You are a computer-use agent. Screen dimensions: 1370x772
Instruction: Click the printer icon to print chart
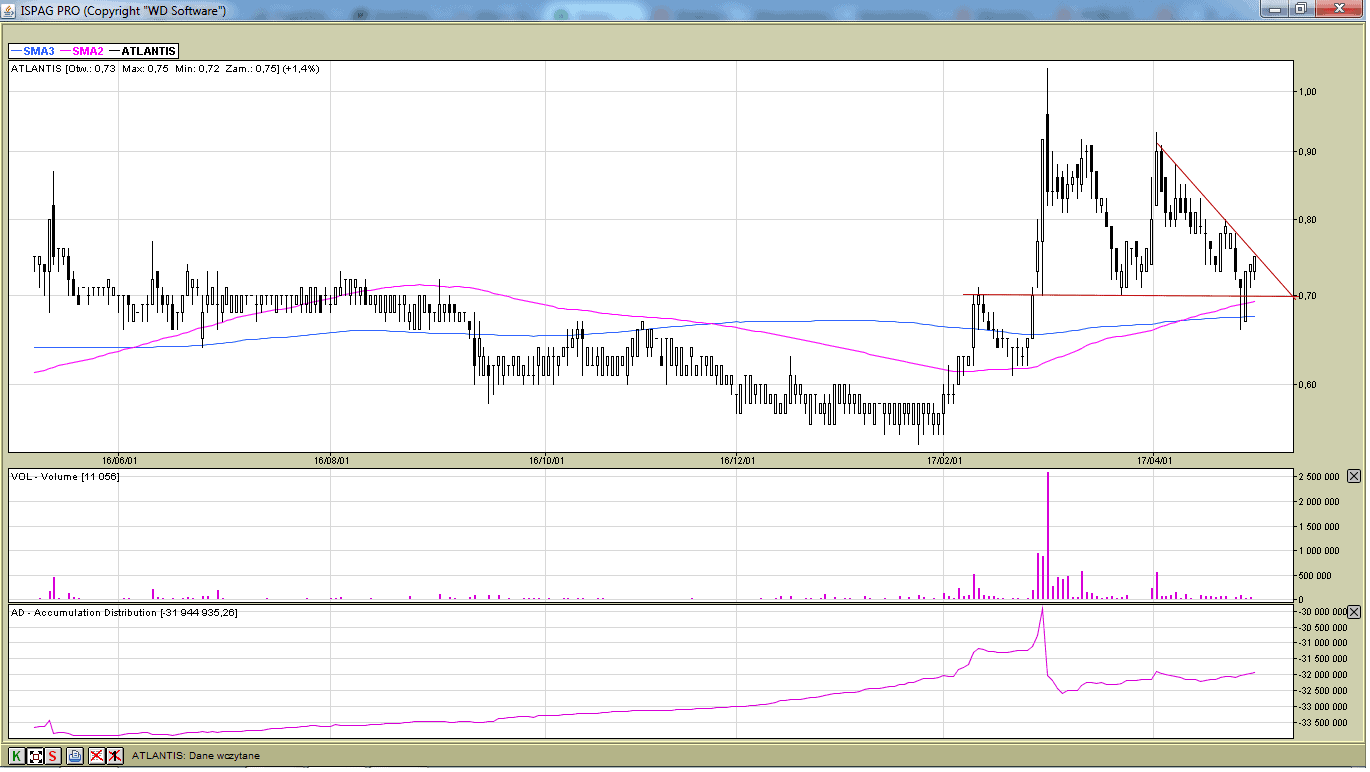tap(75, 756)
